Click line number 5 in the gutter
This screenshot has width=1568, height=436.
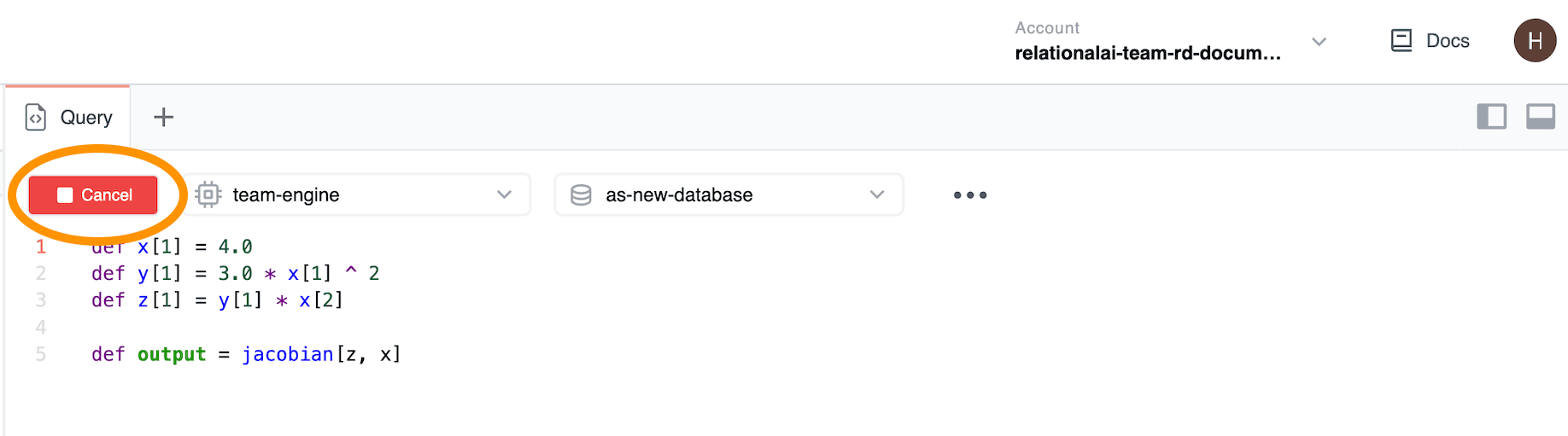point(40,354)
